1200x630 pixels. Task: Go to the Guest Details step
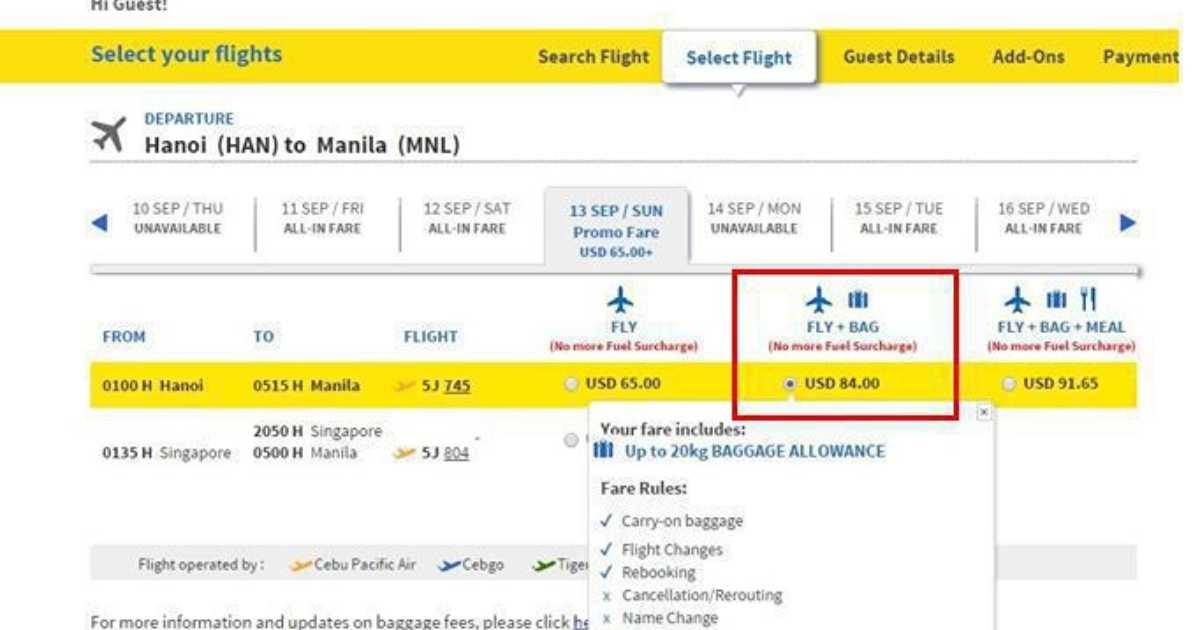coord(899,57)
